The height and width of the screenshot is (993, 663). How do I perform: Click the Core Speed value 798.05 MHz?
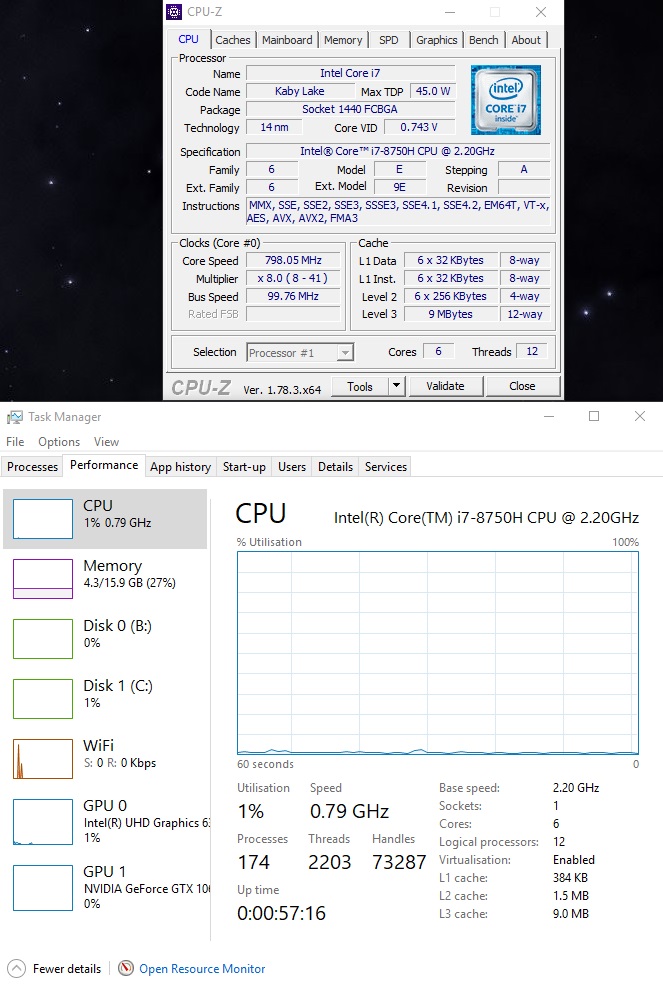pos(293,260)
